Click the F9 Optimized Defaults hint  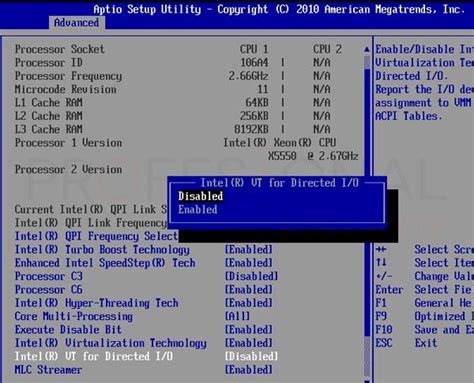coord(424,316)
